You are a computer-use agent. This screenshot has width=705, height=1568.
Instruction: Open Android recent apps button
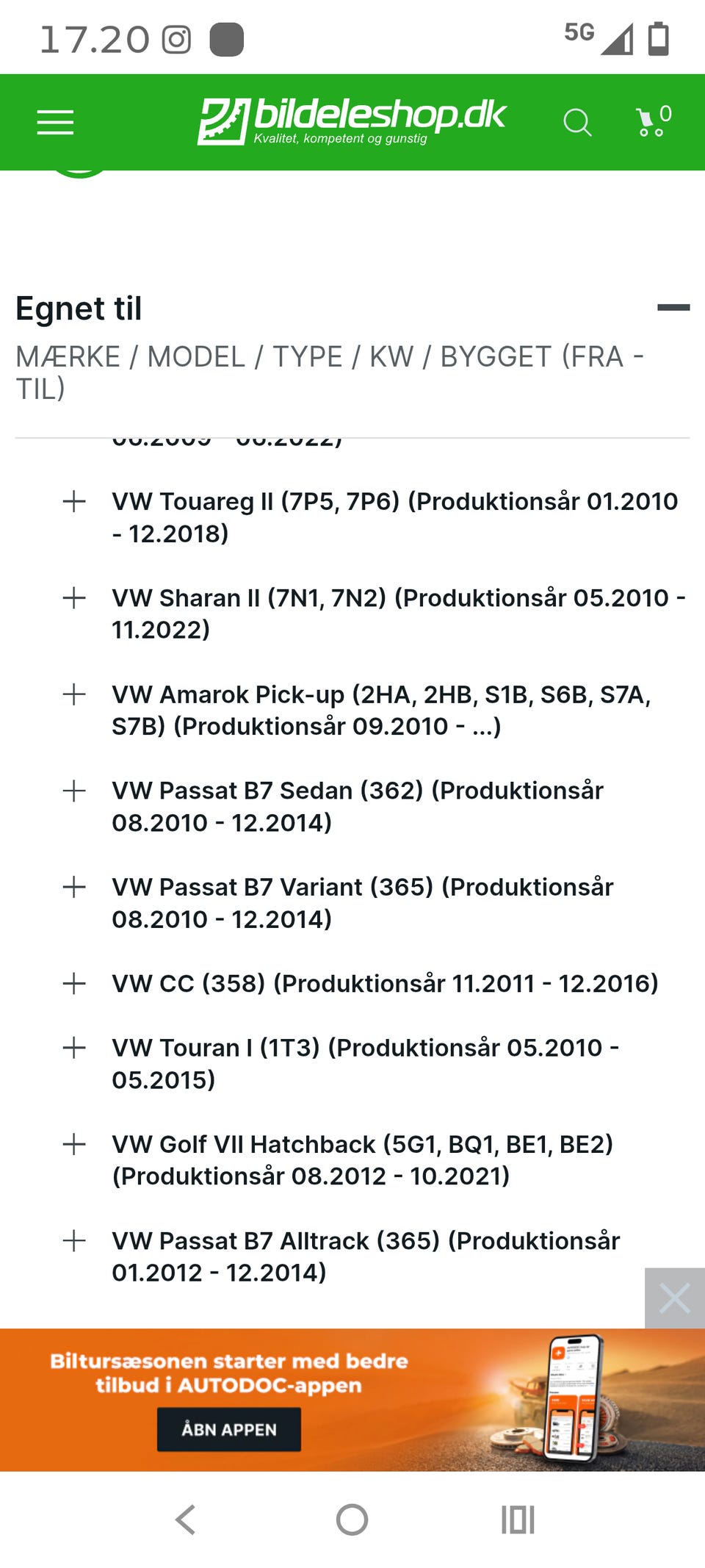coord(518,1520)
